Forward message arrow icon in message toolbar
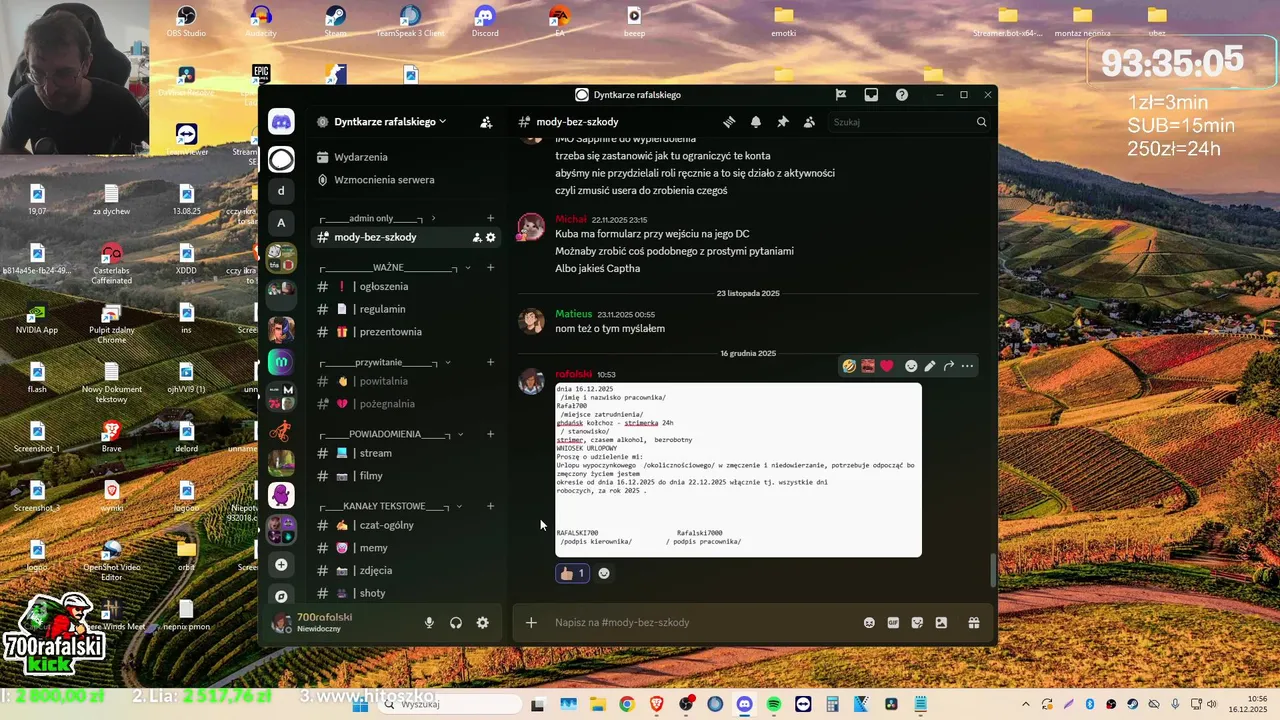This screenshot has height=720, width=1280. click(949, 366)
